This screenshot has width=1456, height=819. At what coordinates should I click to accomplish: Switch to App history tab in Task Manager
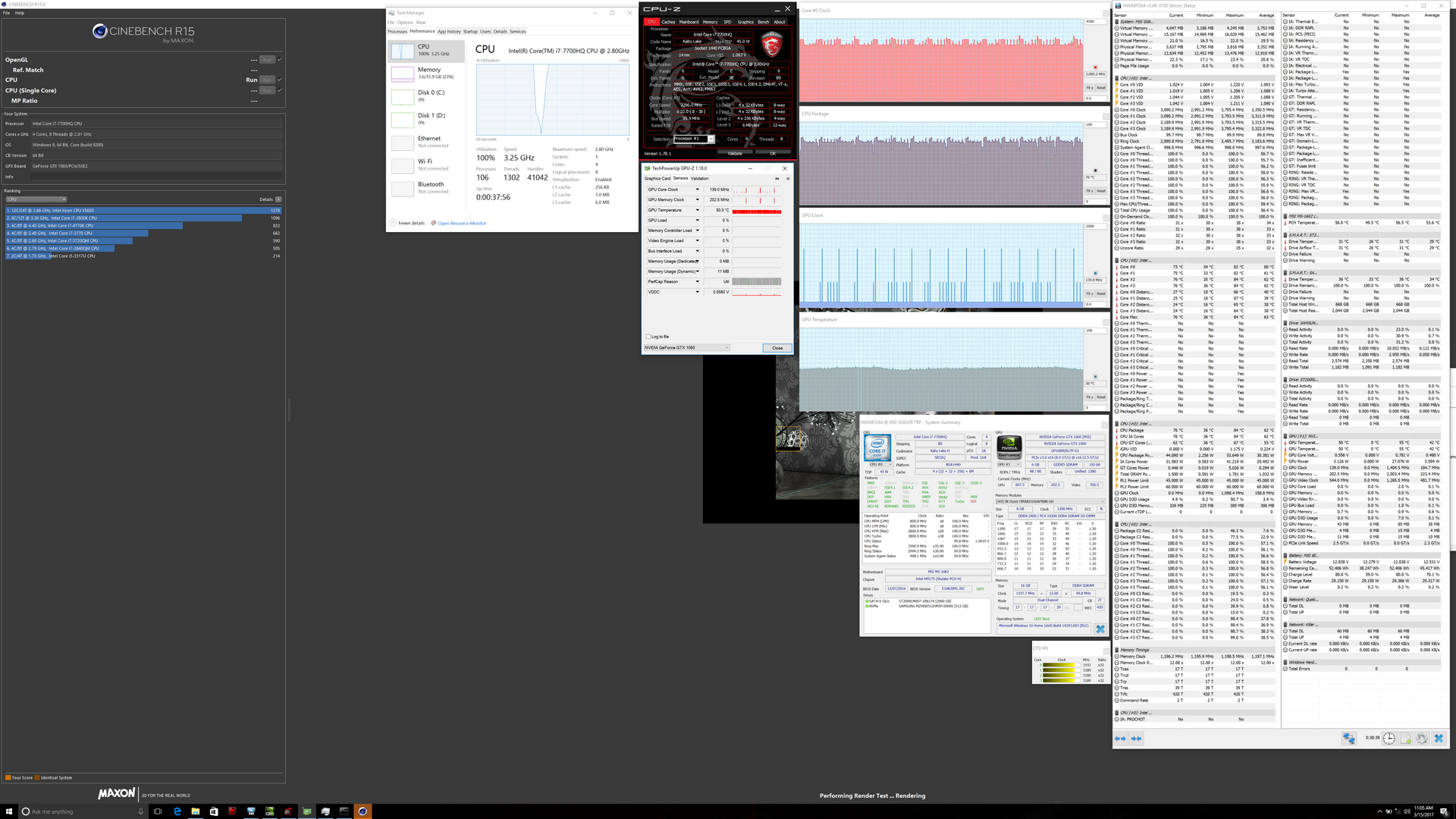point(449,31)
